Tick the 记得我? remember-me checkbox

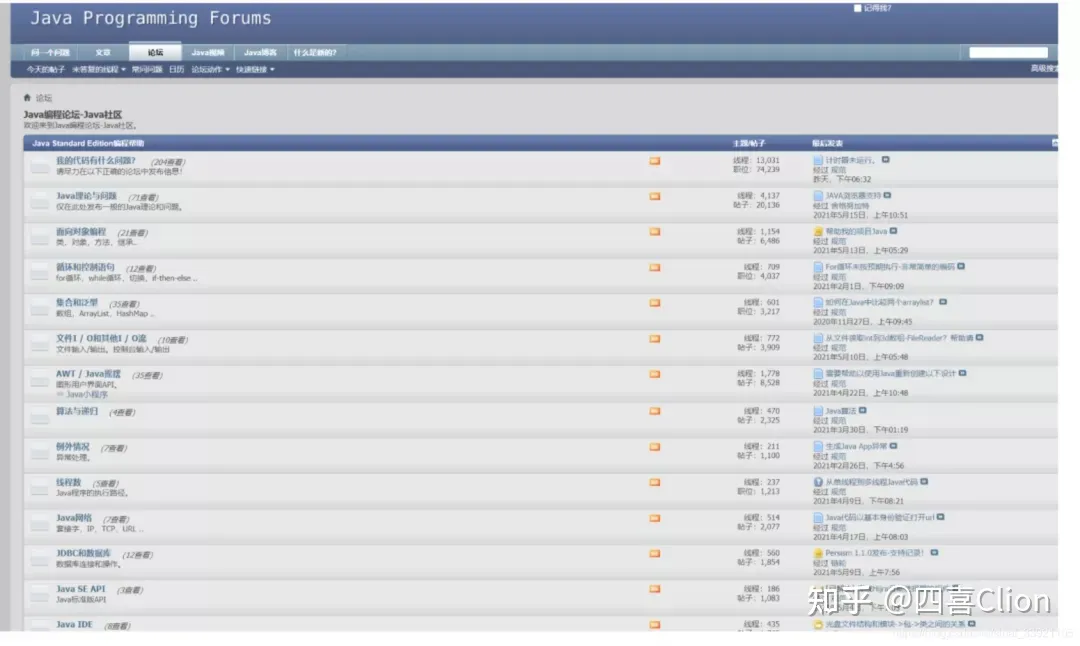click(x=858, y=8)
